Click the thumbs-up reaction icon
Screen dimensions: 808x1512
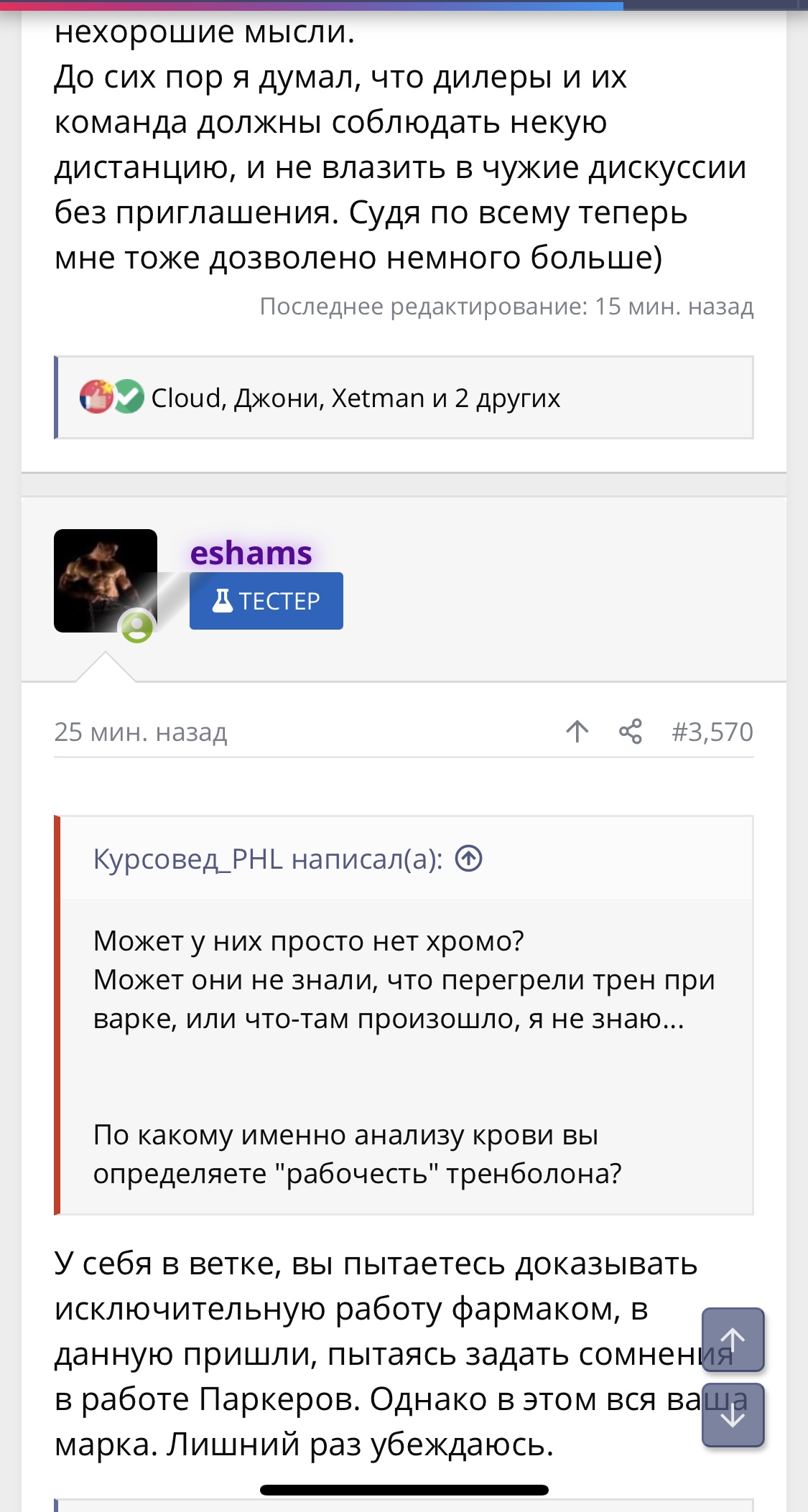(96, 396)
